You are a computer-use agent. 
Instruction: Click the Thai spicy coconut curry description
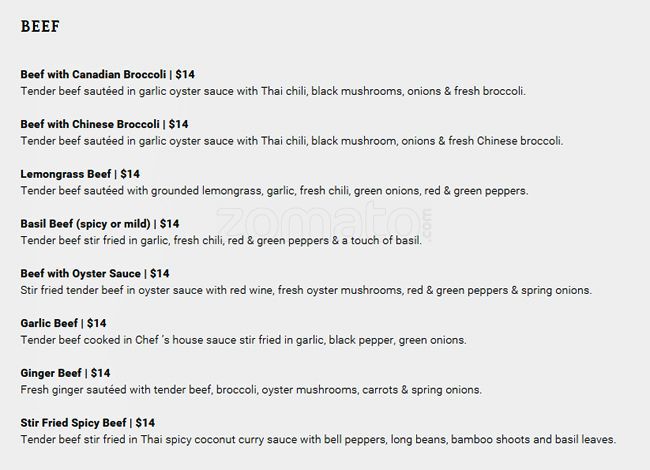pyautogui.click(x=318, y=439)
